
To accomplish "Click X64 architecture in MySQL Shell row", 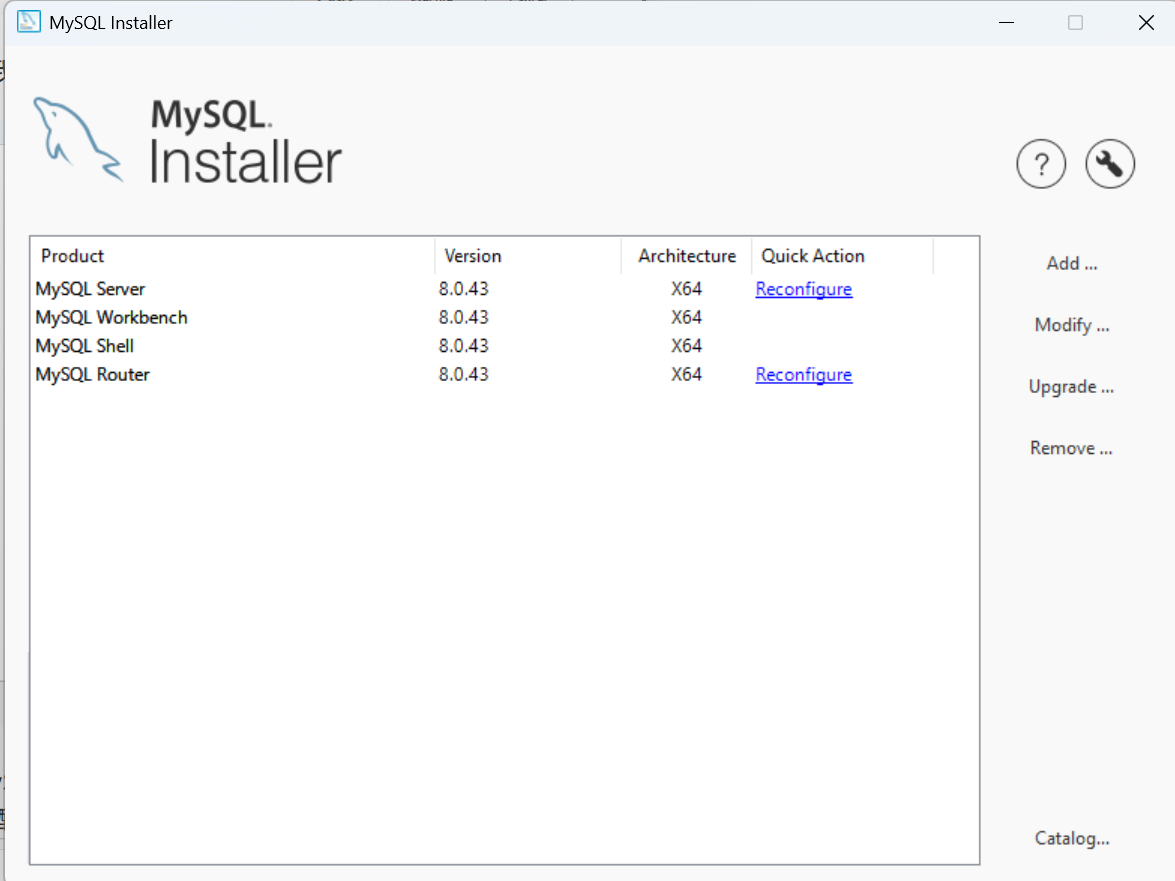I will [686, 346].
